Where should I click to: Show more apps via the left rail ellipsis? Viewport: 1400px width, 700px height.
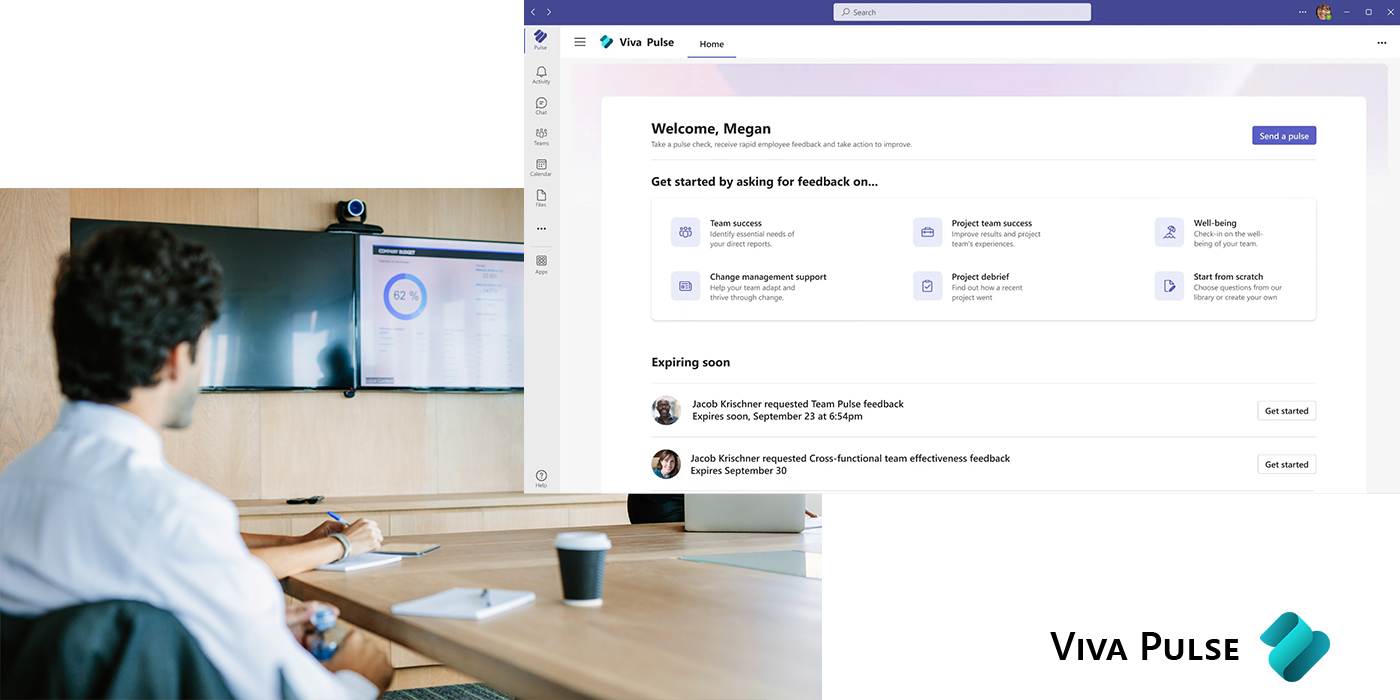(541, 229)
